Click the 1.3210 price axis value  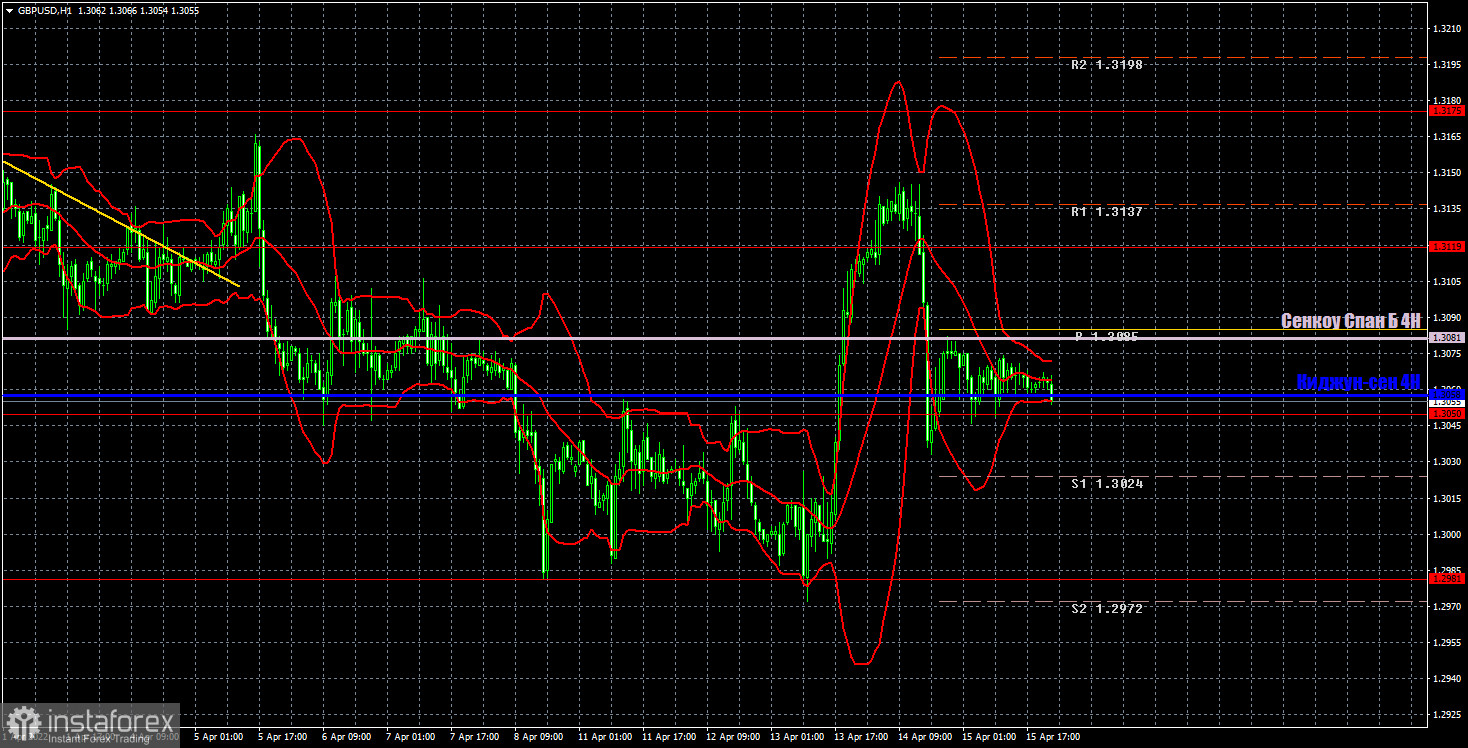pos(1448,29)
